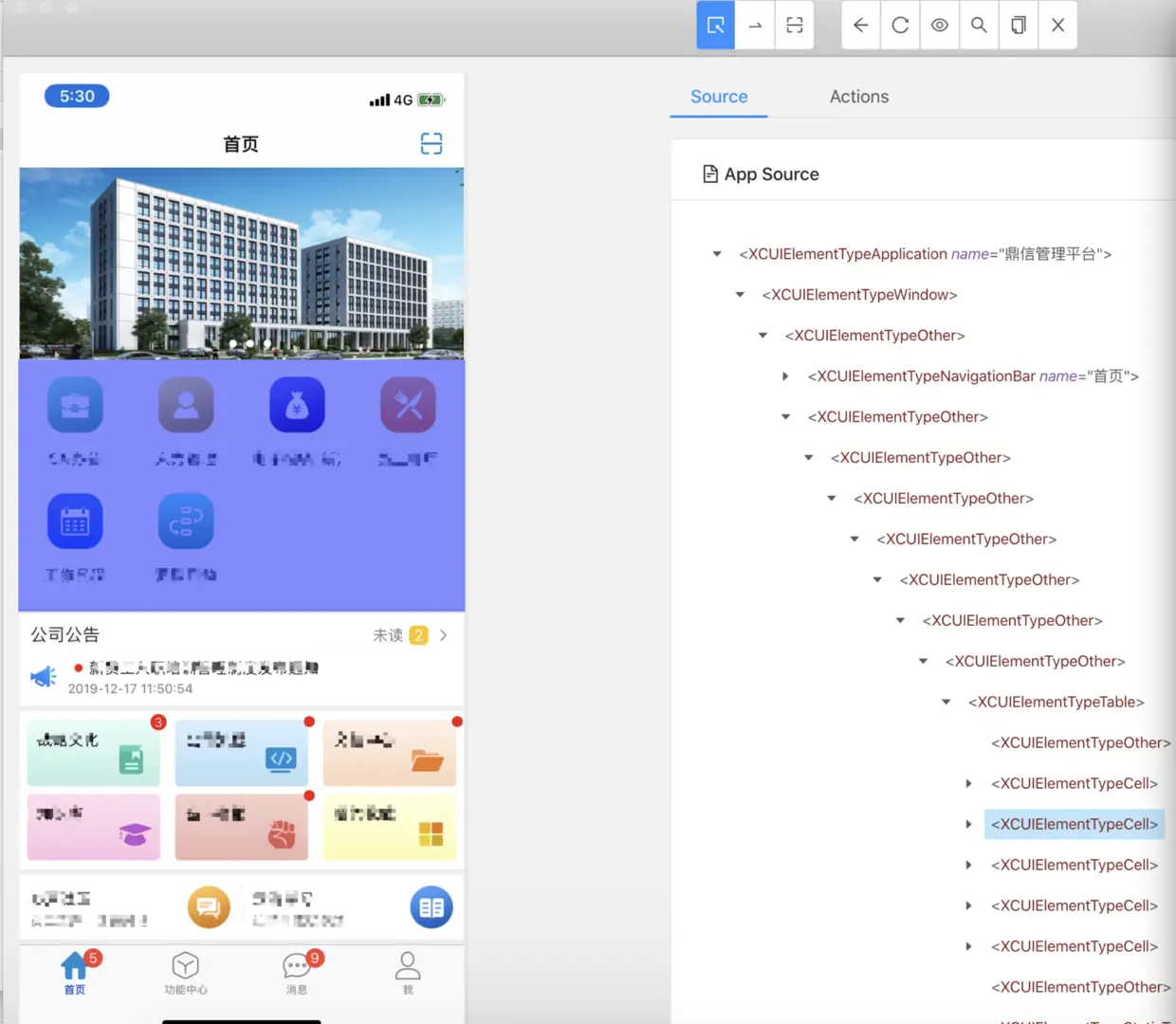
Task: Open the blue card with code icon
Action: tap(242, 753)
